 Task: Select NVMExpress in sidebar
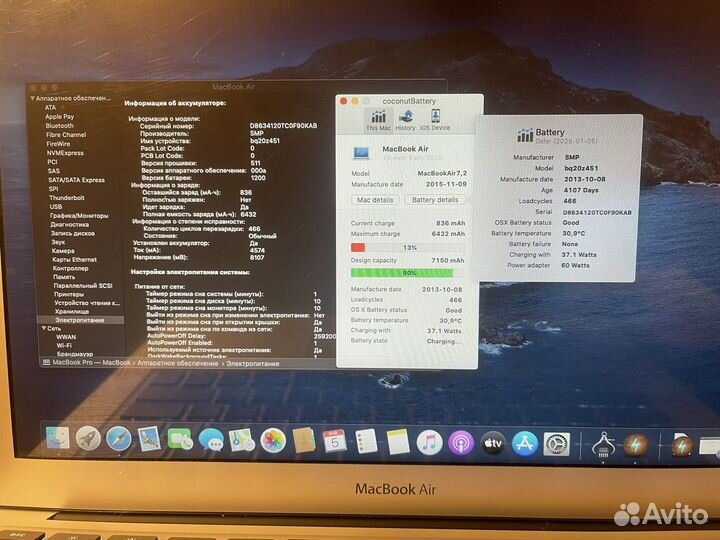tap(65, 153)
